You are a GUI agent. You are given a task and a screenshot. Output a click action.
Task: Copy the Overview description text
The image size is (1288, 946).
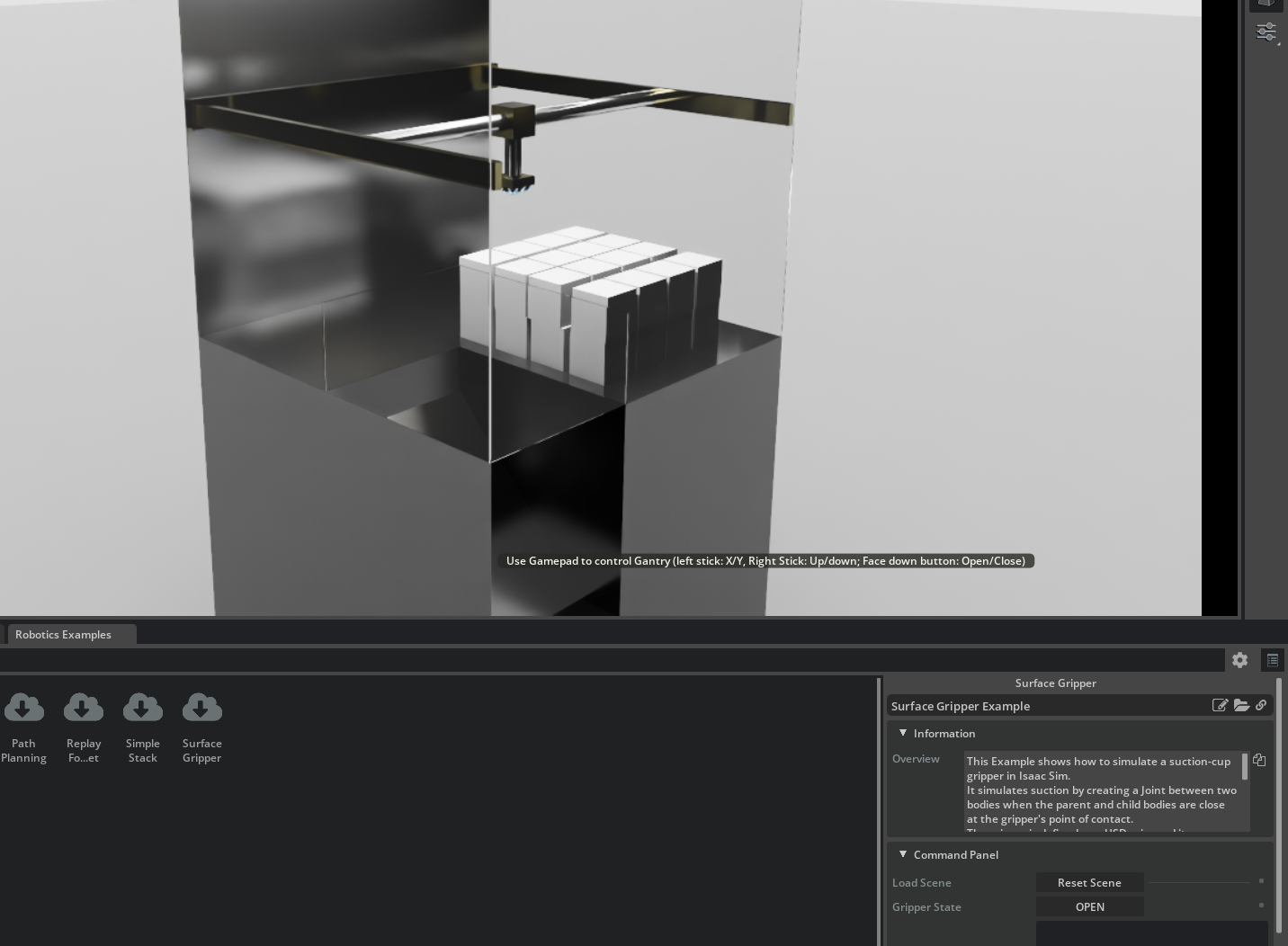[1259, 760]
